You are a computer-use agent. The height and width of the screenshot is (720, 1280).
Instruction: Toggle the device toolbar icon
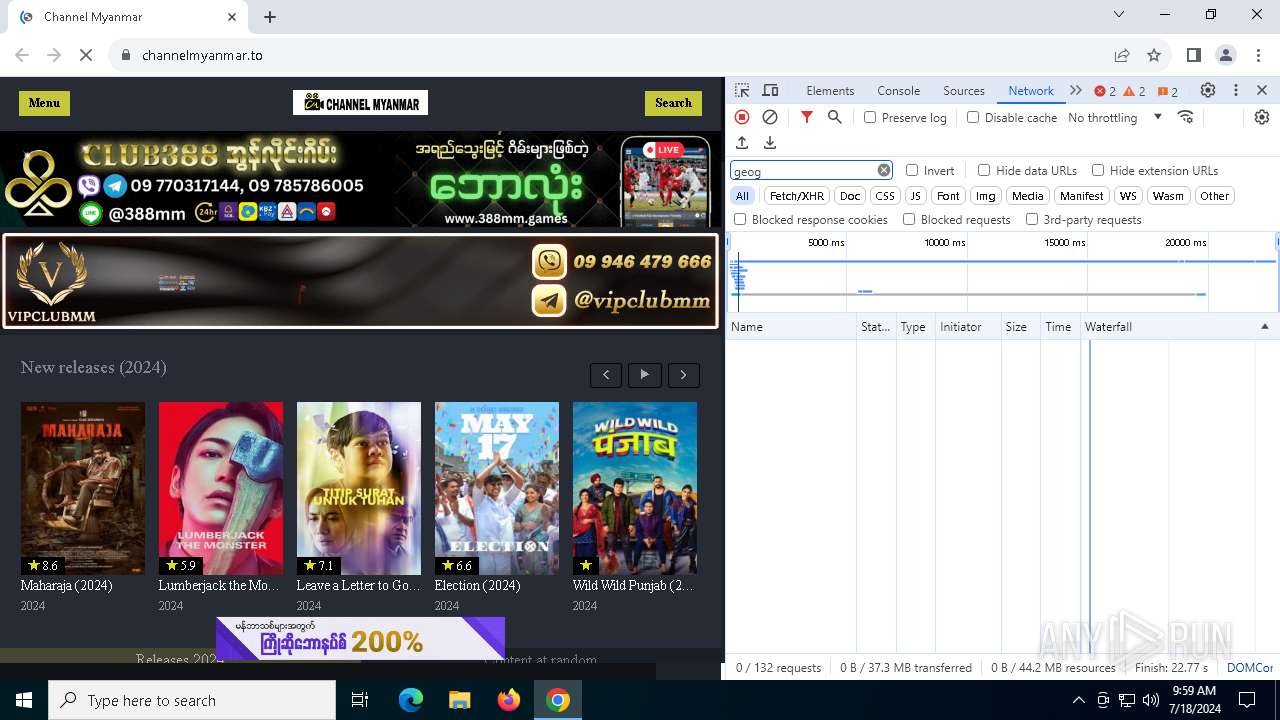tap(770, 90)
